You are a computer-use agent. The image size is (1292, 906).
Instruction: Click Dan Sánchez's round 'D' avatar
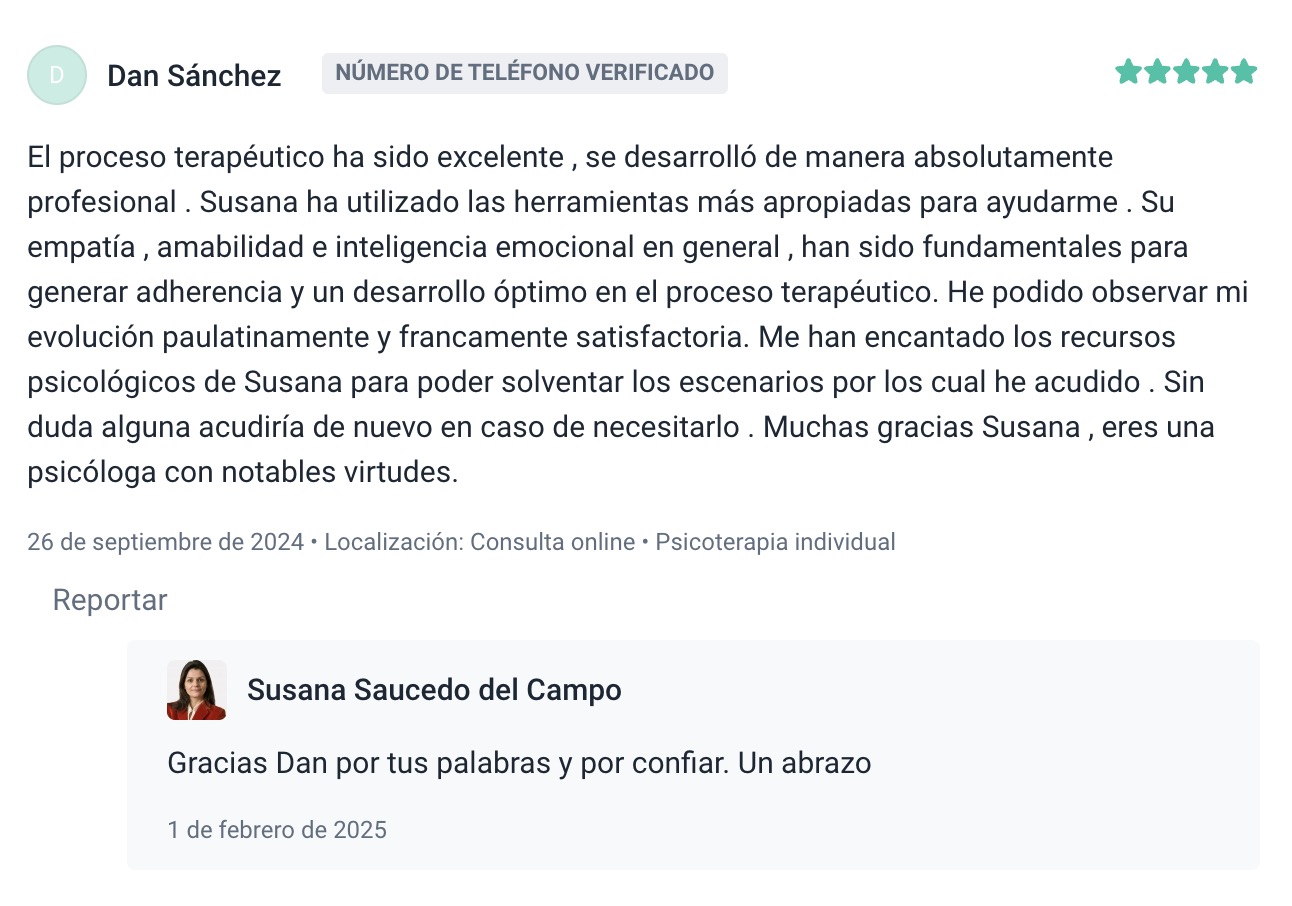(56, 75)
